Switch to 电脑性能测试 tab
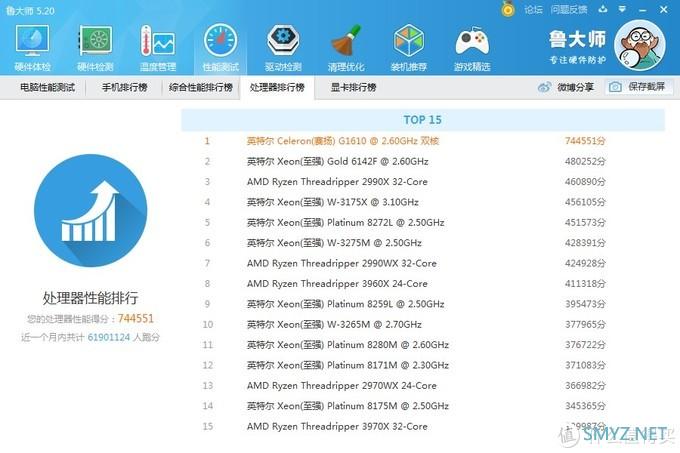This screenshot has width=680, height=453. click(48, 87)
